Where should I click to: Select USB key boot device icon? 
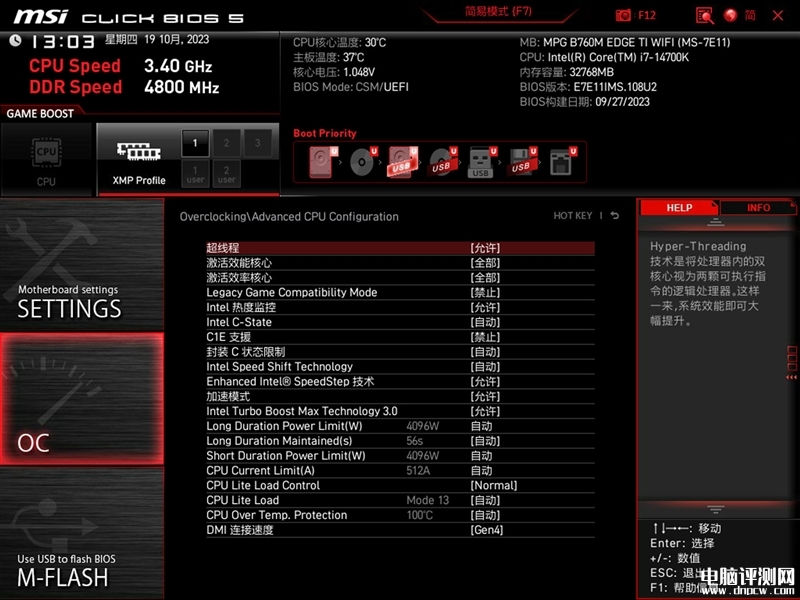pos(482,162)
